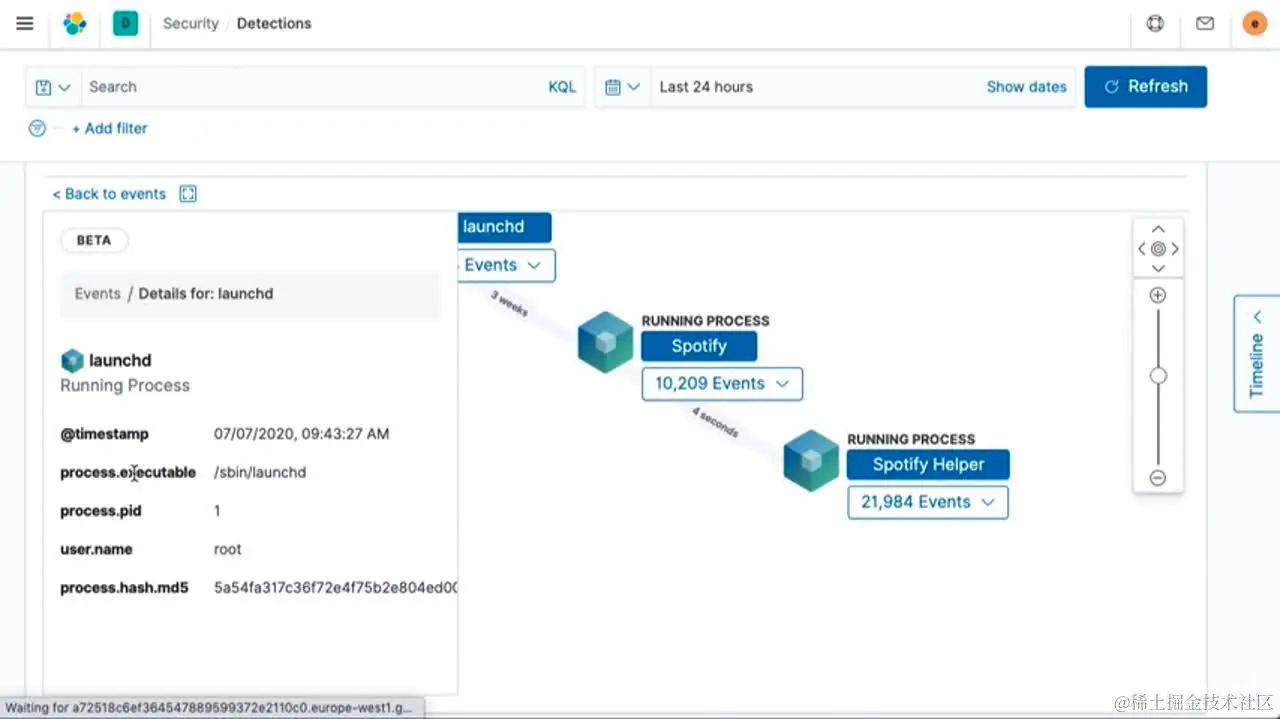Viewport: 1280px width, 719px height.
Task: Click the BETA badge
Action: [x=94, y=240]
